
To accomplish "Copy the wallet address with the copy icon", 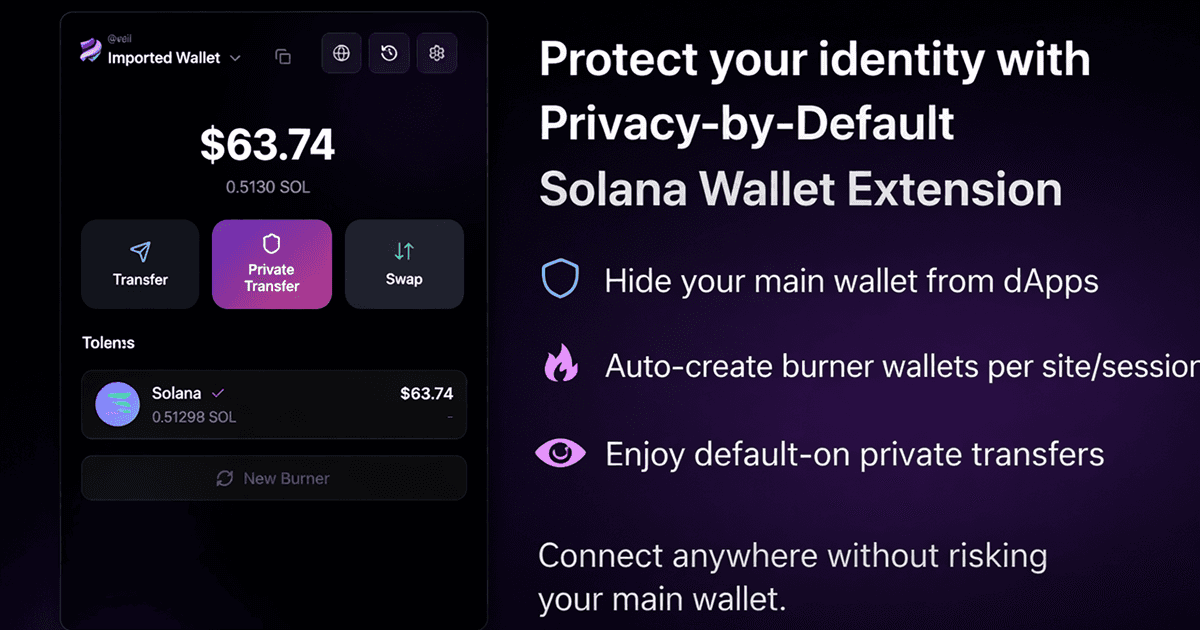I will pos(283,57).
